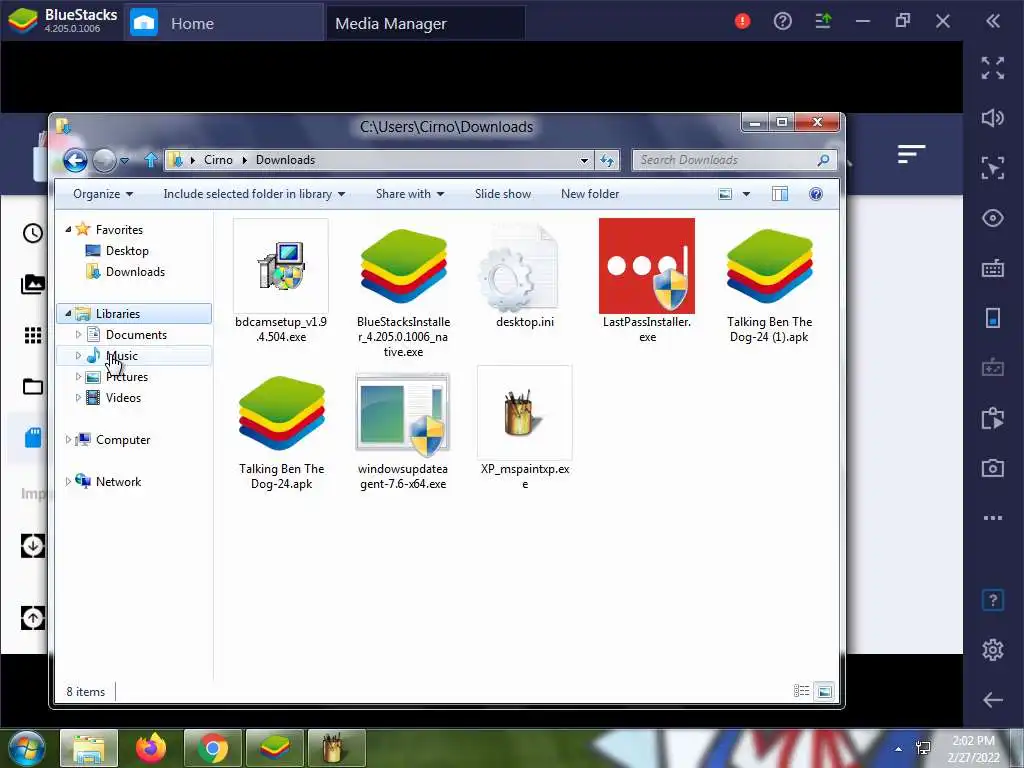Click Explorer up folder arrow
This screenshot has height=768, width=1024.
coord(151,160)
